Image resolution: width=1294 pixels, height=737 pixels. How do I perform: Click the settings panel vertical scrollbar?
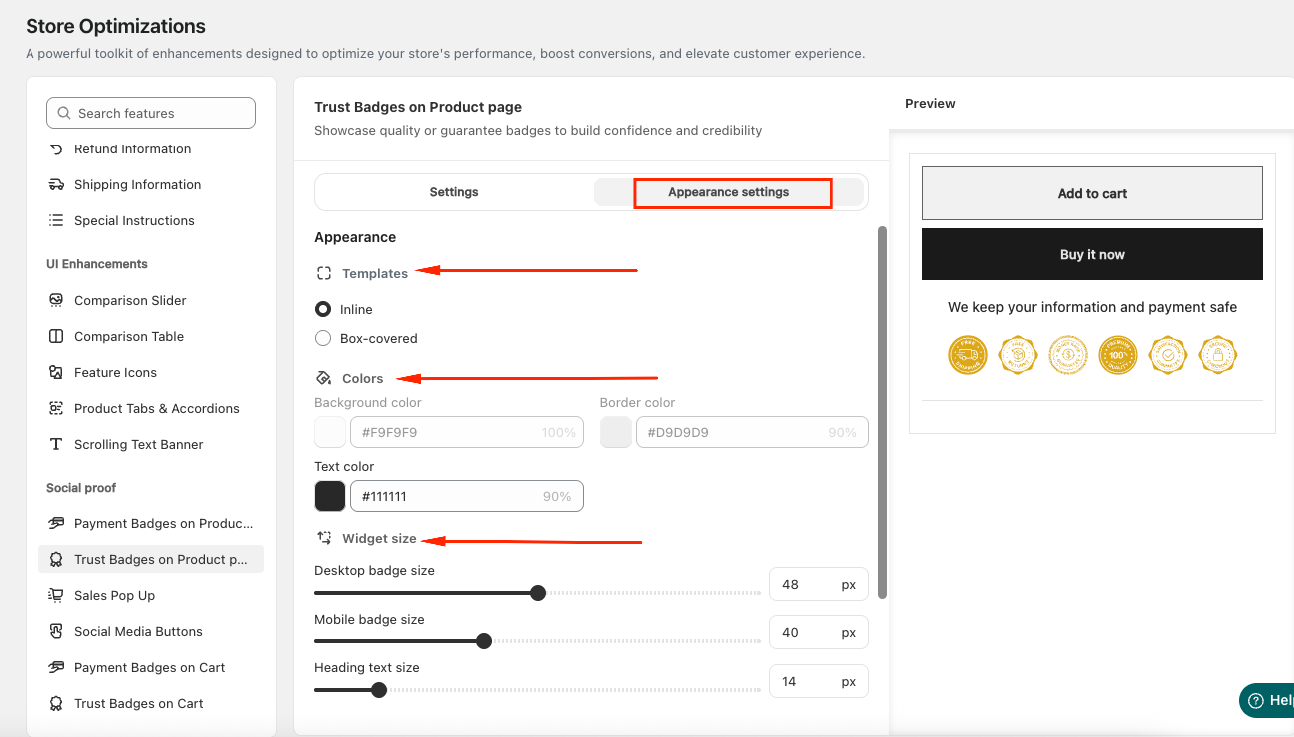(882, 412)
